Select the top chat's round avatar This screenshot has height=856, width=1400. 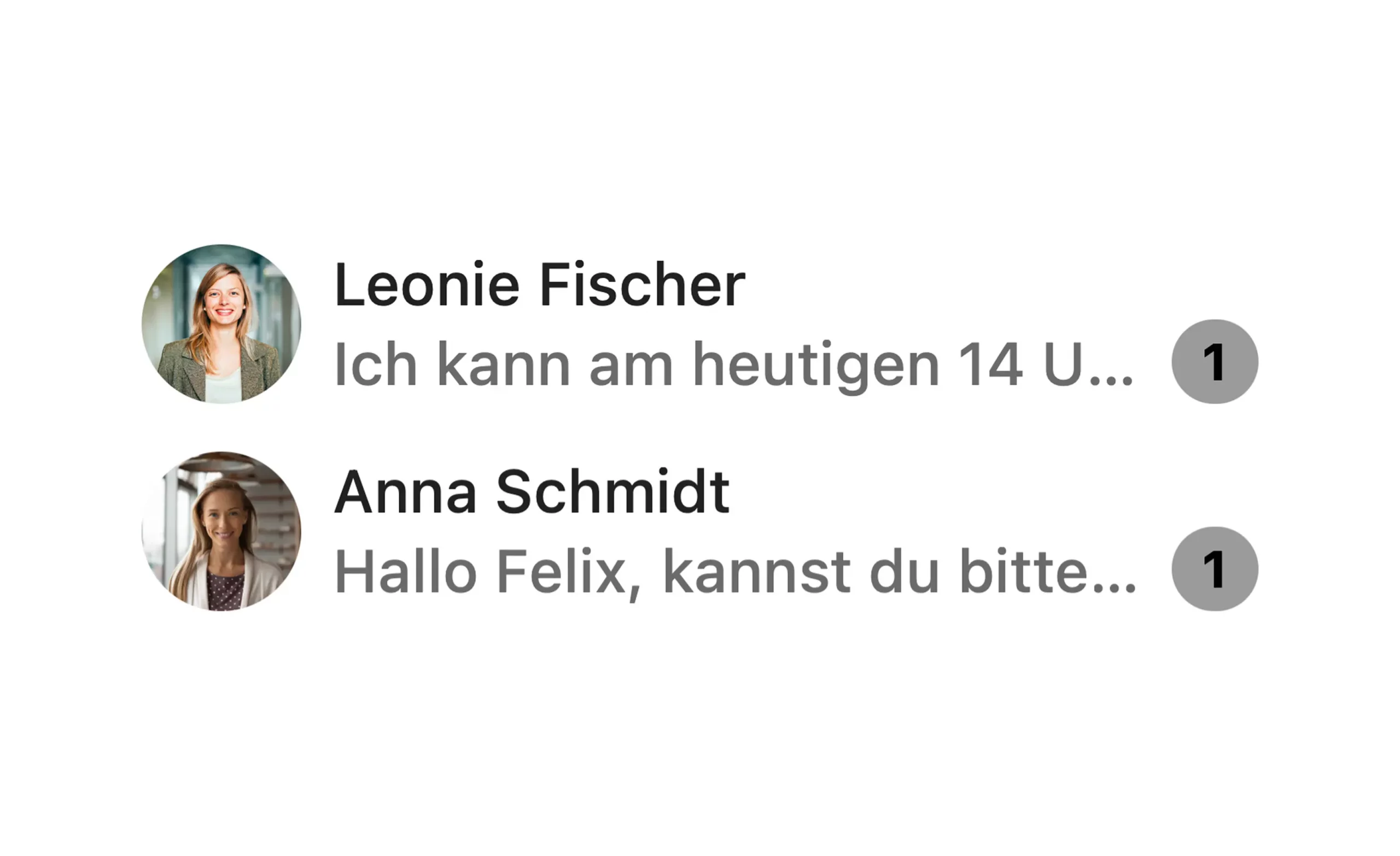coord(221,324)
